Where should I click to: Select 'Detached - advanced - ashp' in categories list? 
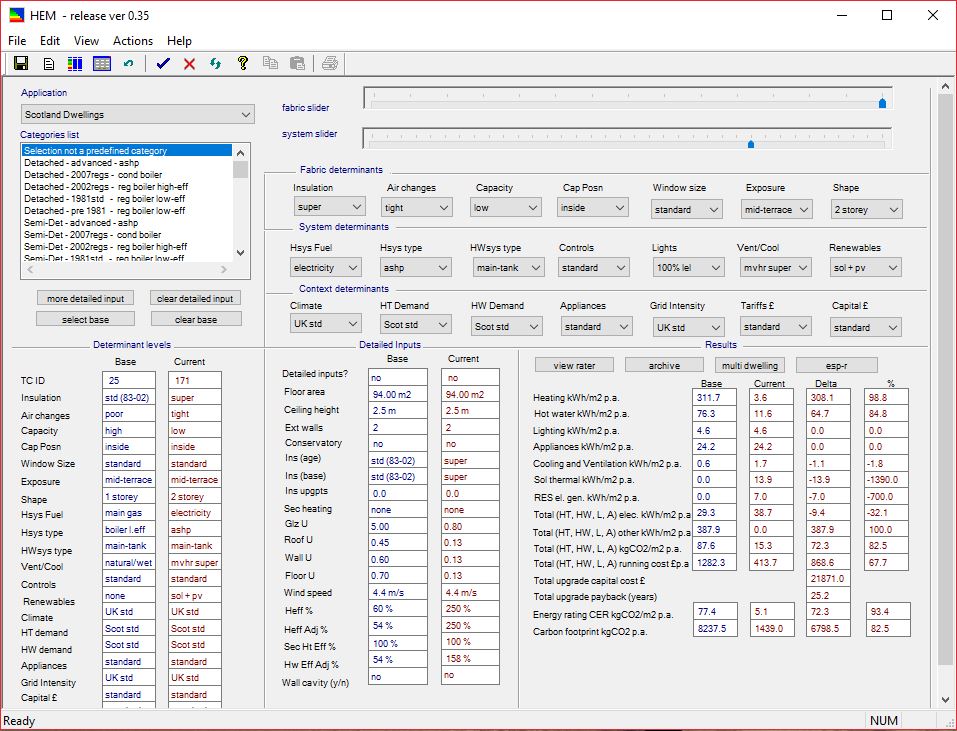(82, 162)
